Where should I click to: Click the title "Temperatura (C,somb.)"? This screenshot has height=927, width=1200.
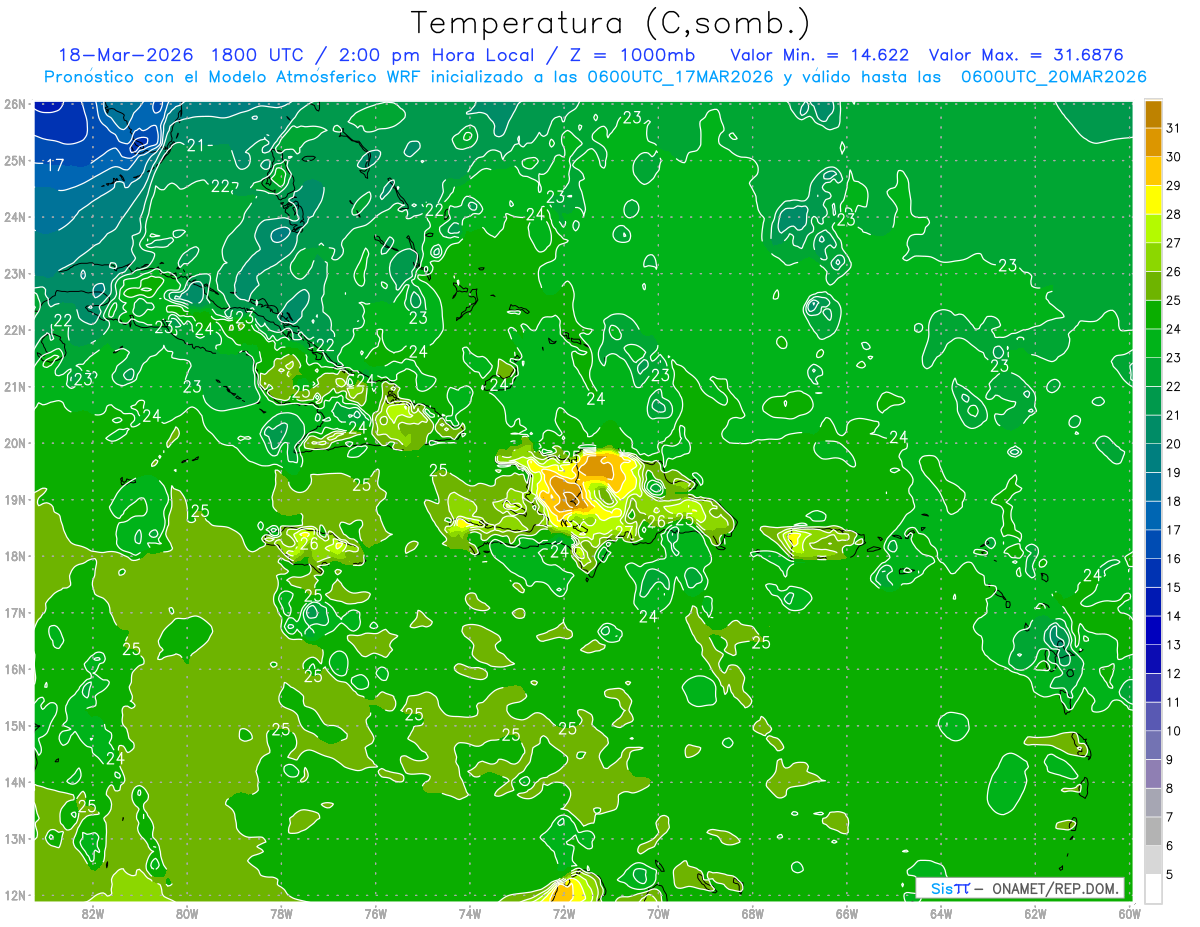(x=611, y=23)
